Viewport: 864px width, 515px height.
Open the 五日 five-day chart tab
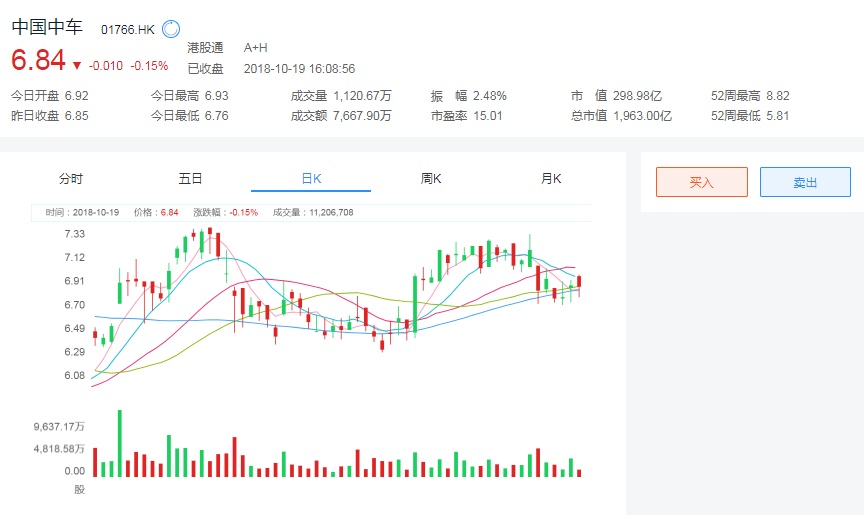click(191, 179)
